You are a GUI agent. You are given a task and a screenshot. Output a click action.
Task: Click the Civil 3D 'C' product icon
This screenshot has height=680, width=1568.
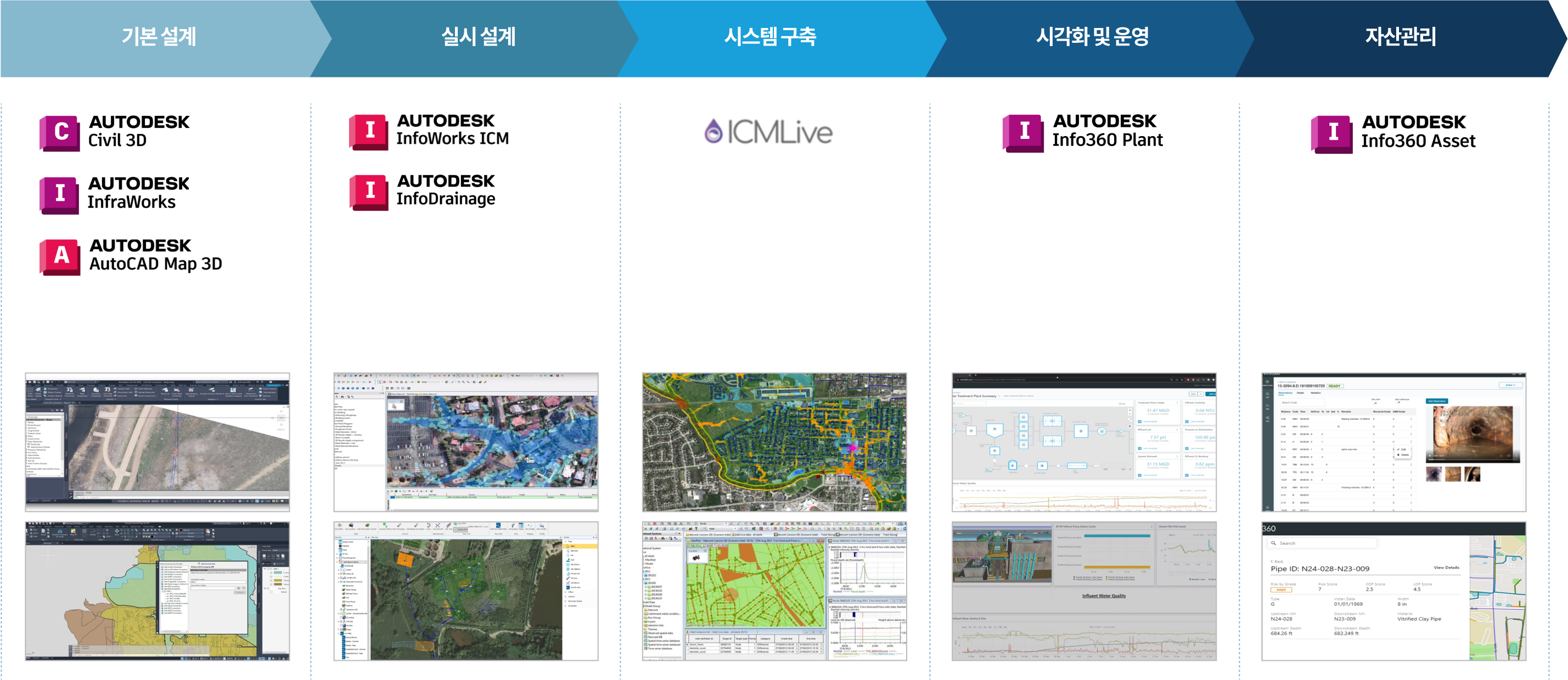(60, 133)
